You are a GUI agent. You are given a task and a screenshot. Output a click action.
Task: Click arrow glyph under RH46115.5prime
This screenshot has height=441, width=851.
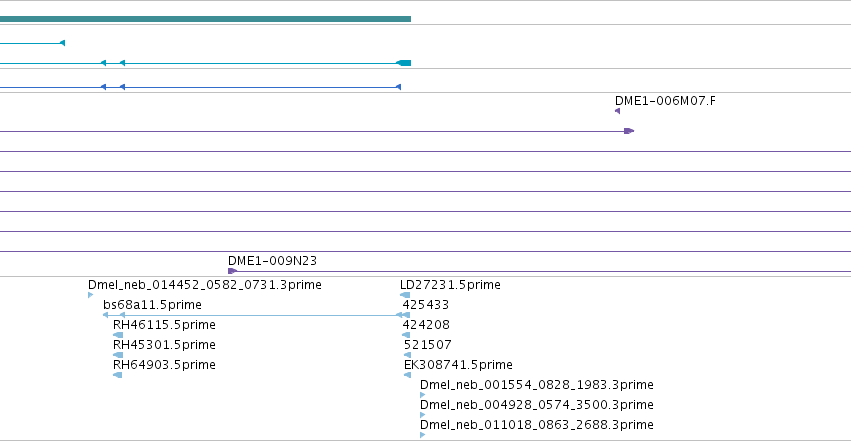118,335
